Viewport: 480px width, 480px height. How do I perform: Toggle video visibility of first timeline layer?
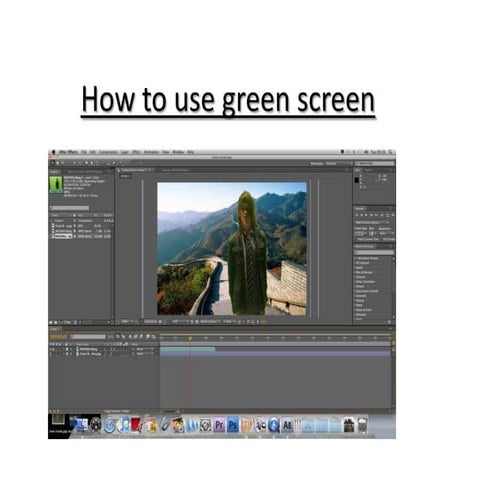click(x=51, y=349)
